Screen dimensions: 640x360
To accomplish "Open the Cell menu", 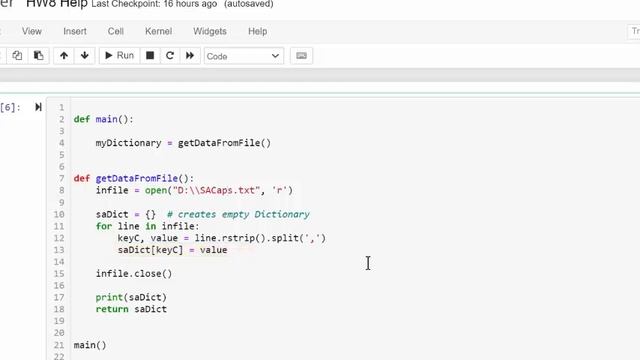I will (x=116, y=31).
